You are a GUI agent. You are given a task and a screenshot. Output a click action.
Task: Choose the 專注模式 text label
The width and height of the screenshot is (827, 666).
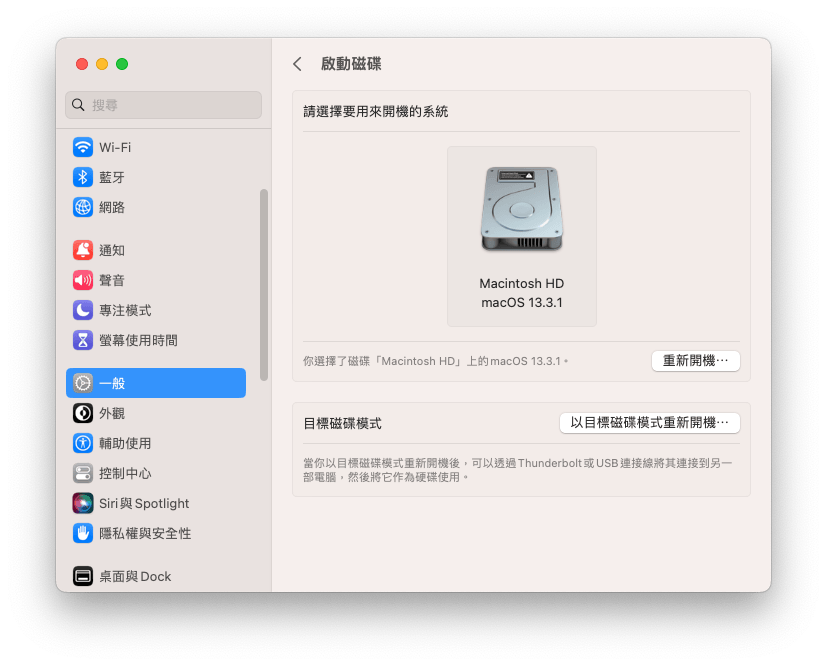[125, 310]
